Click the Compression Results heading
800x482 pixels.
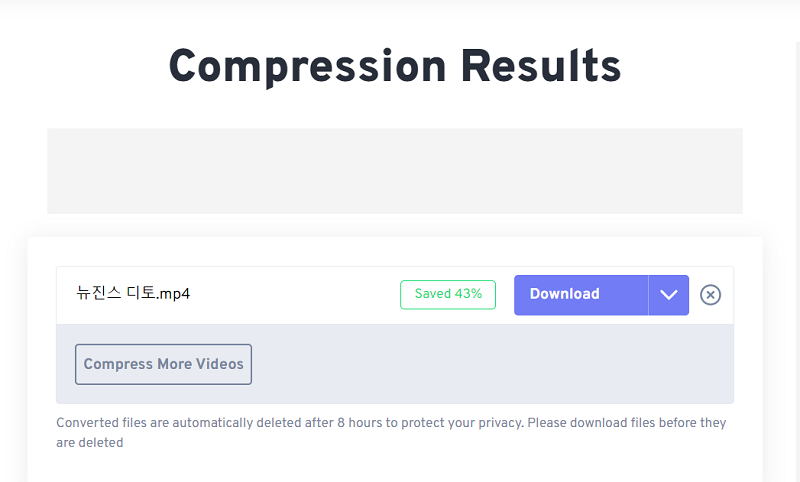point(395,67)
